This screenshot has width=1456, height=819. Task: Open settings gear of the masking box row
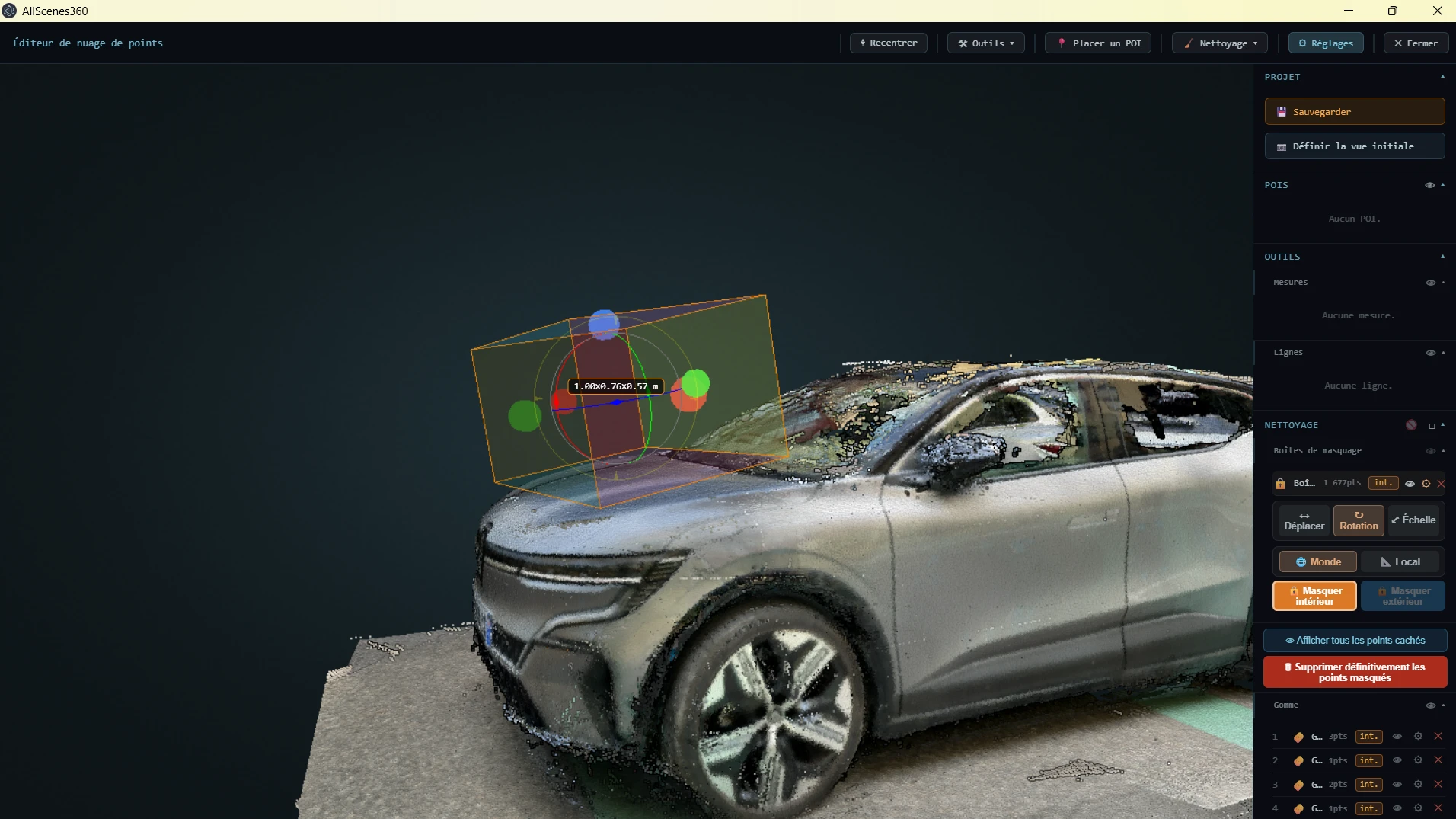(1426, 483)
